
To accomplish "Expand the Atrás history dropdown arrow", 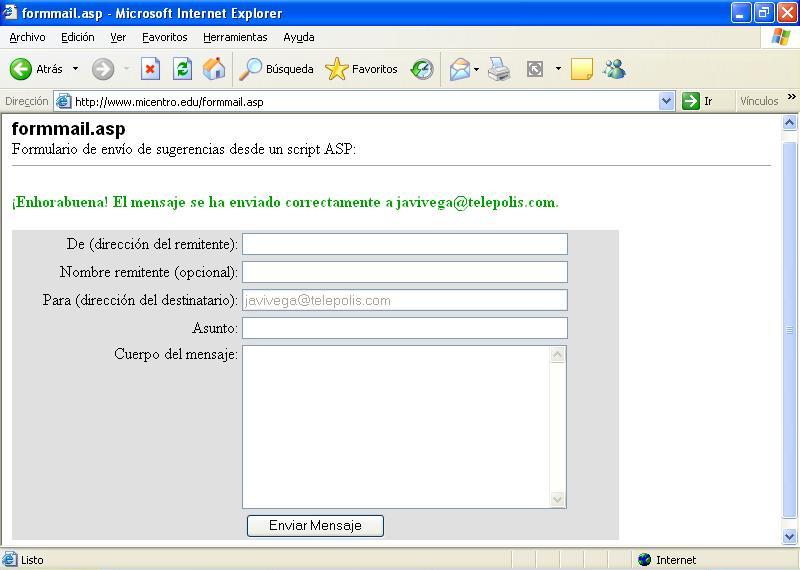I will coord(75,69).
